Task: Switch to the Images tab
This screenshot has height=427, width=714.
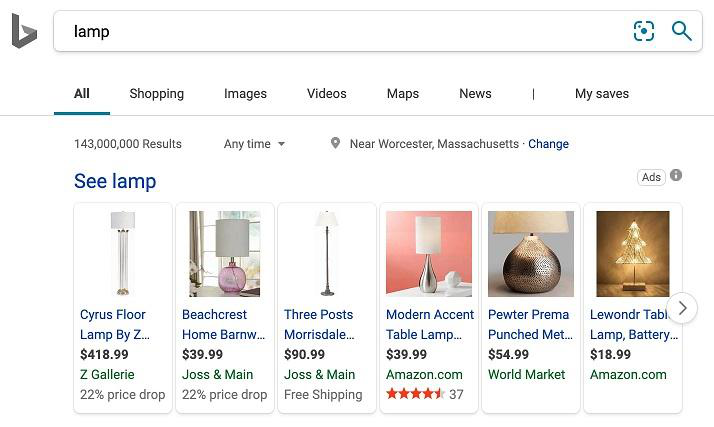Action: click(x=245, y=94)
